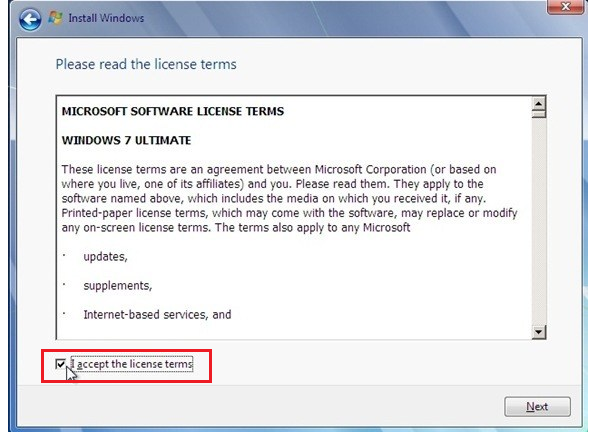This screenshot has width=600, height=432.
Task: Click the "supplements," bullet item
Action: click(x=117, y=286)
